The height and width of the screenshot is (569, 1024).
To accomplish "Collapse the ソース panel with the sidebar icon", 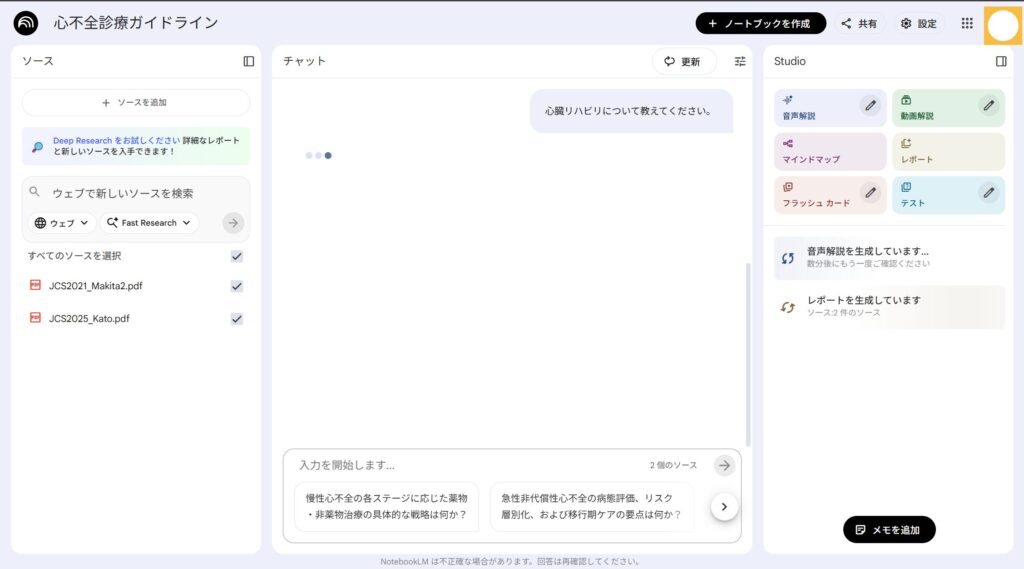I will click(x=248, y=61).
